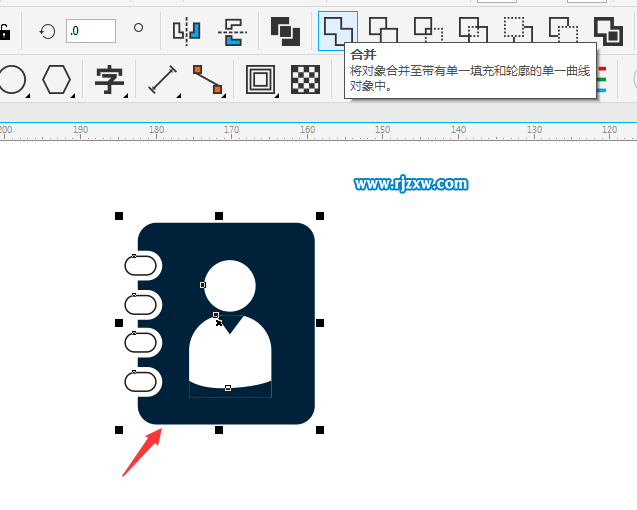This screenshot has width=637, height=510.
Task: Open the Connector tool flyout arrow
Action: 224,95
